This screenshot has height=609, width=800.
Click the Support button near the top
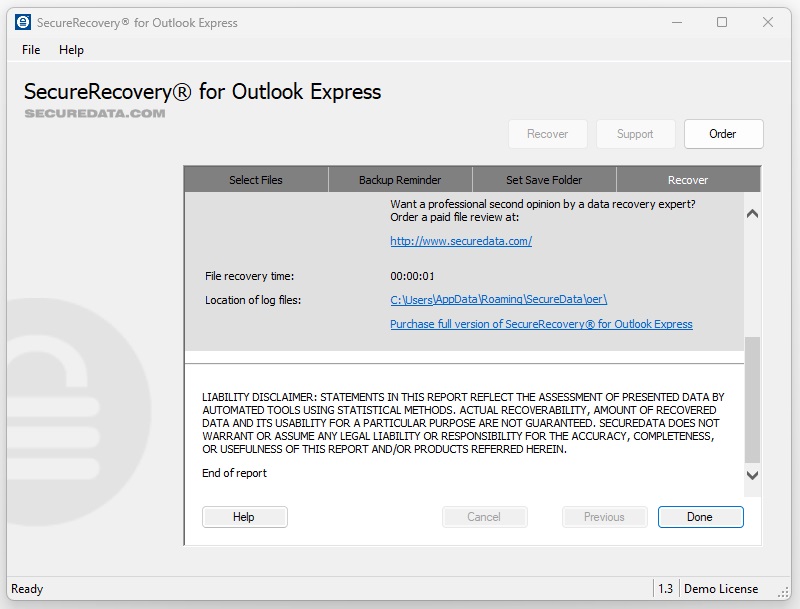point(634,134)
